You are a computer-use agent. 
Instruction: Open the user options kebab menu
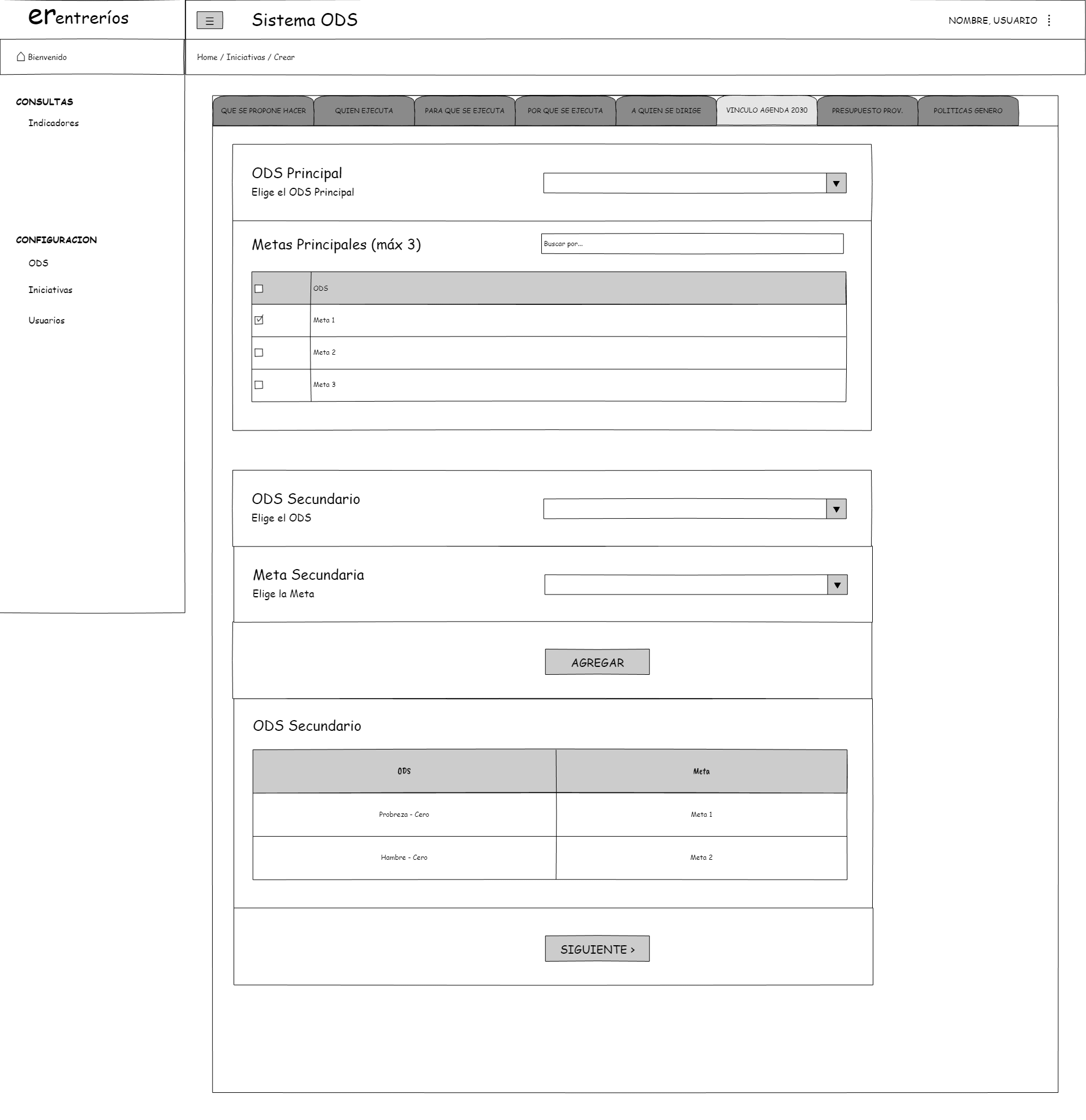click(x=1049, y=20)
